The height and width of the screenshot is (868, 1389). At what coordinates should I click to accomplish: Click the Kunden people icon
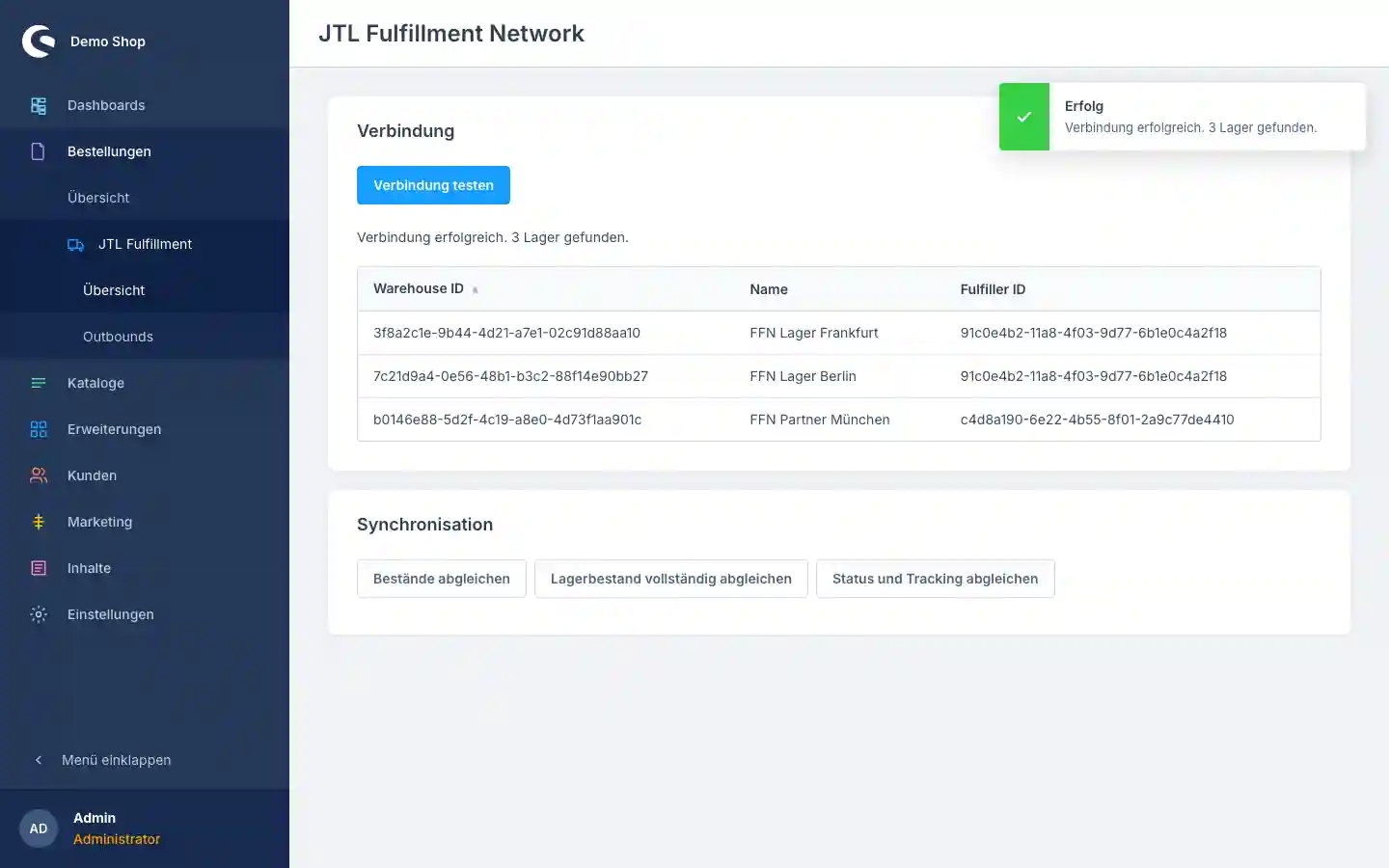pos(39,475)
